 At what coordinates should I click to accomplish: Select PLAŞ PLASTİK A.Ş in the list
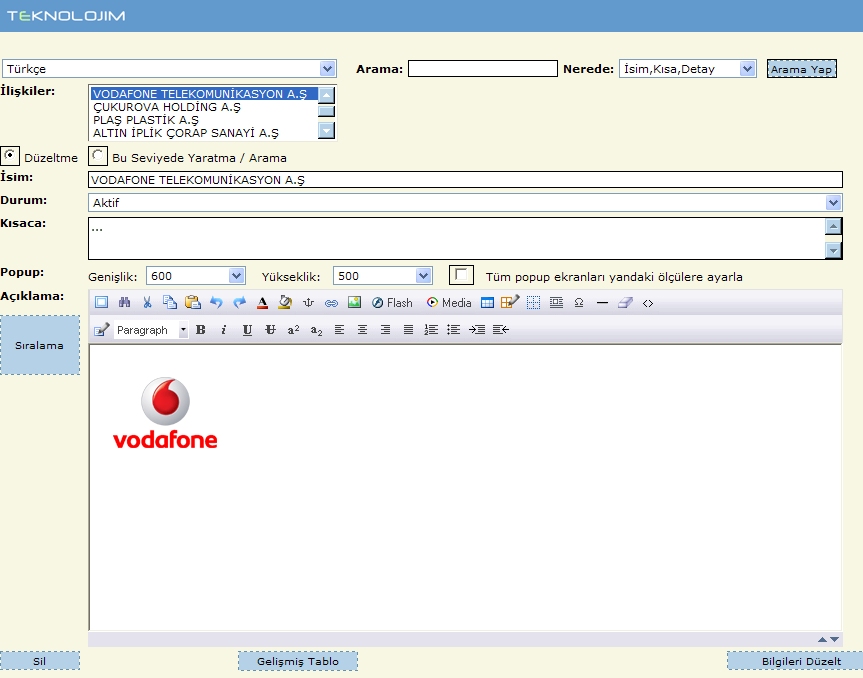coord(204,120)
